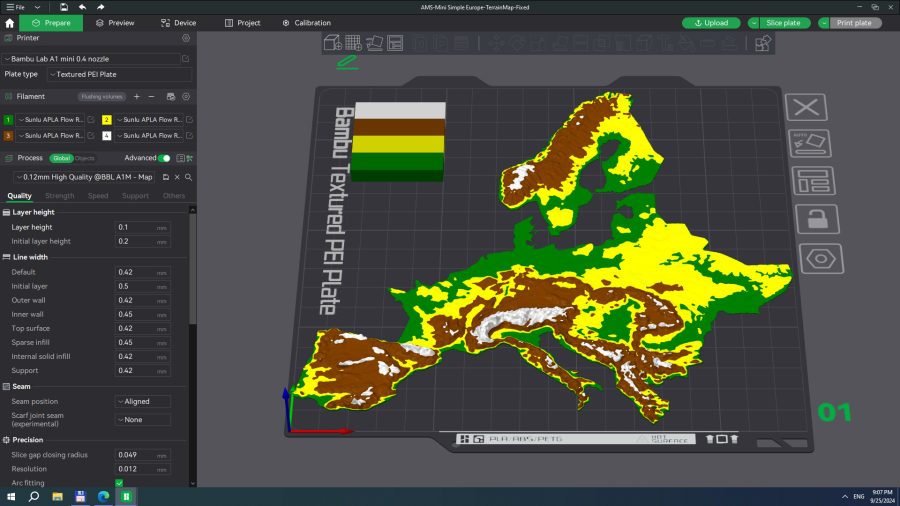Open the compare presets icon next to Advanced
The height and width of the screenshot is (506, 900).
click(190, 158)
